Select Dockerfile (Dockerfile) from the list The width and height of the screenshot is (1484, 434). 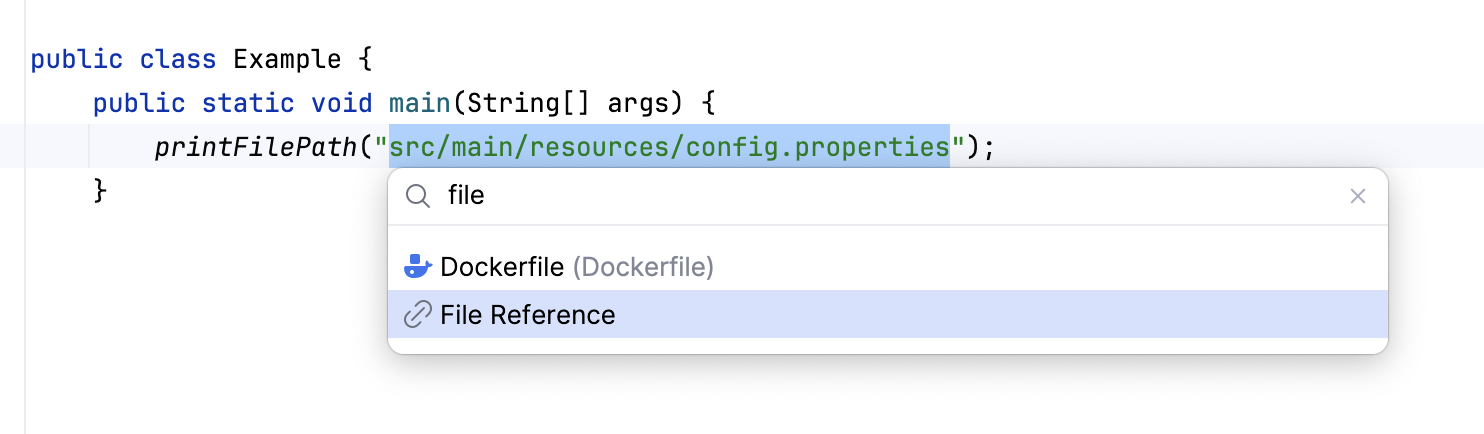888,267
